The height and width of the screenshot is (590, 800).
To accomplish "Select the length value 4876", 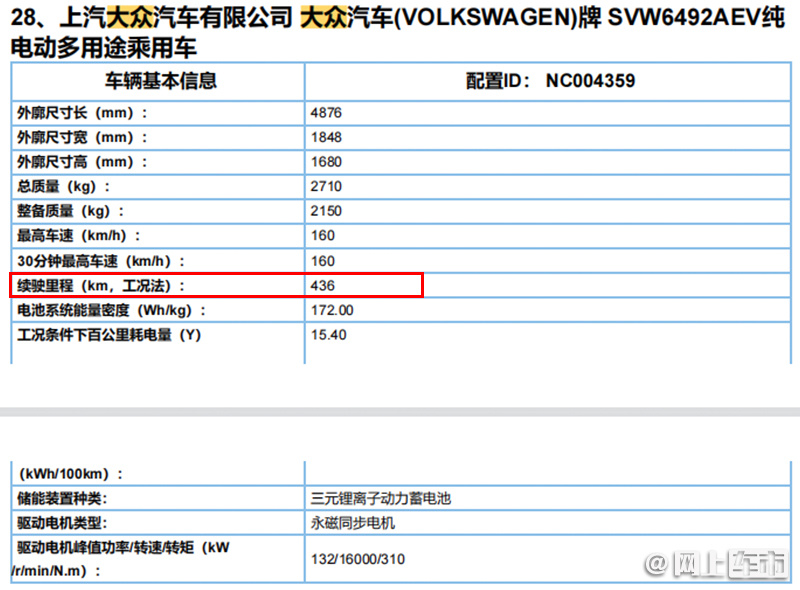I will tap(326, 113).
